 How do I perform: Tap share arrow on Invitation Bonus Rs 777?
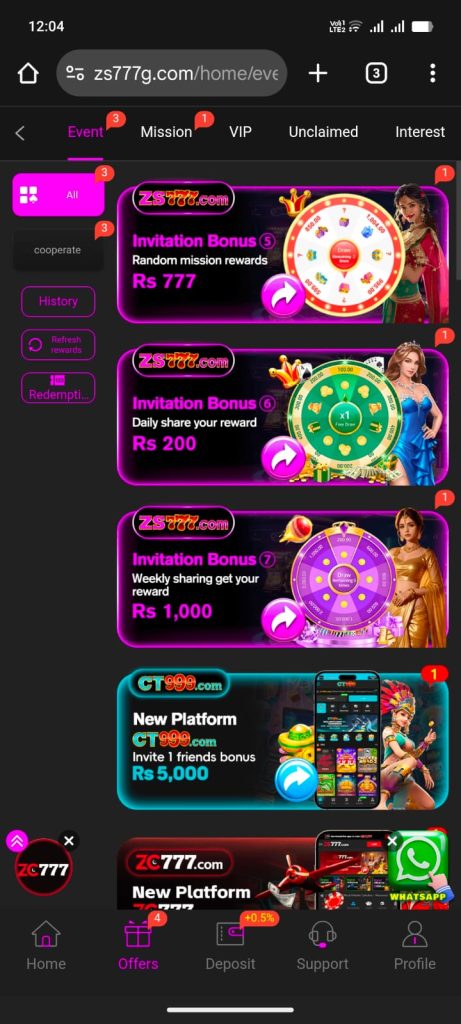click(283, 296)
